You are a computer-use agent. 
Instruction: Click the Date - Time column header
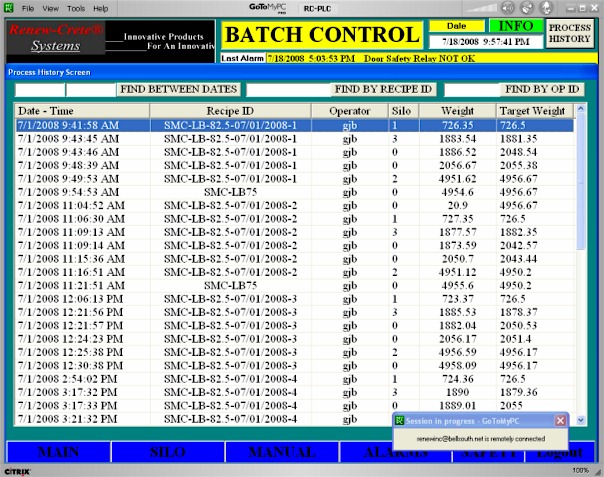(x=82, y=111)
